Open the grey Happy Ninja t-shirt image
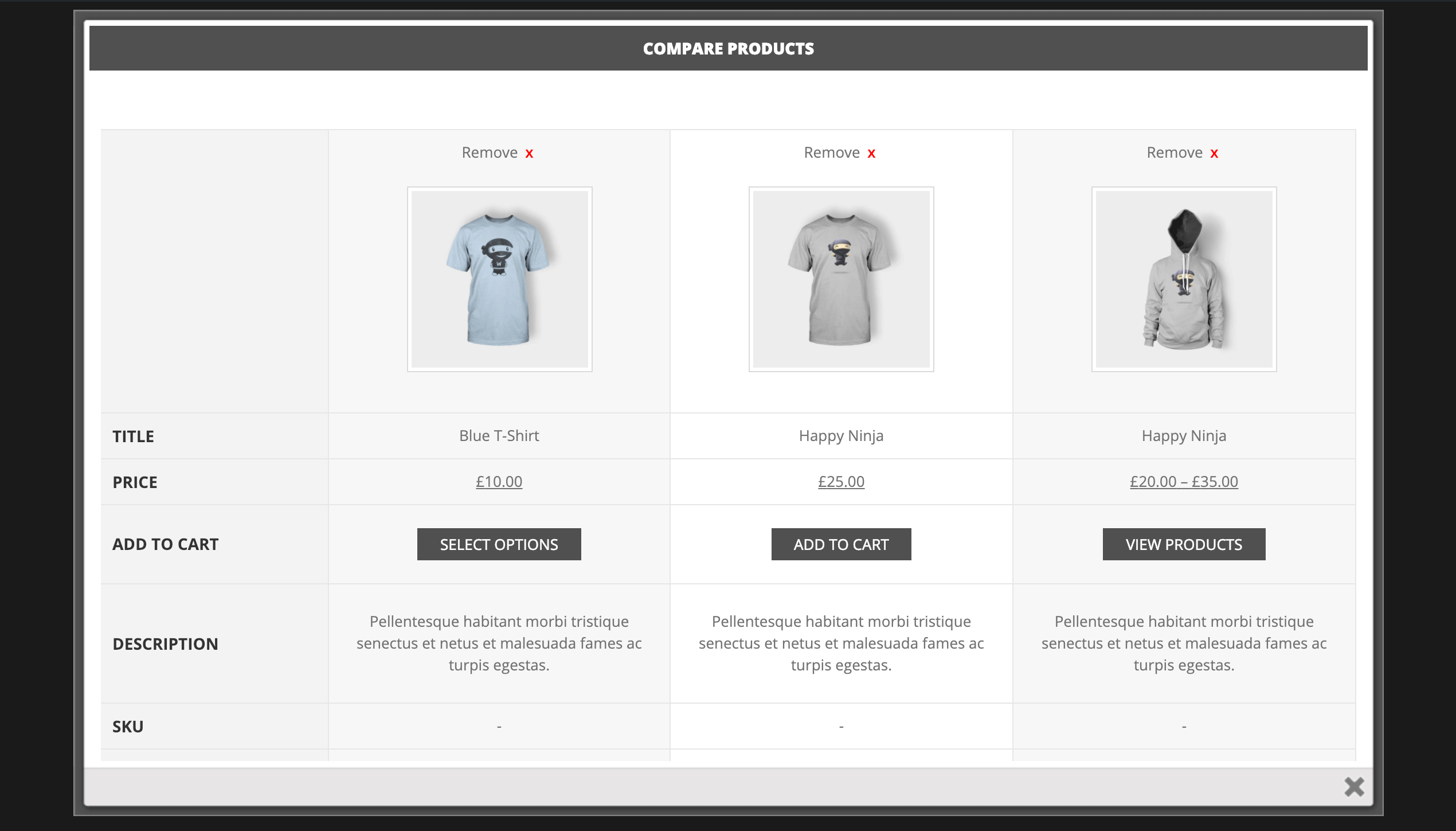The image size is (1456, 831). 841,279
